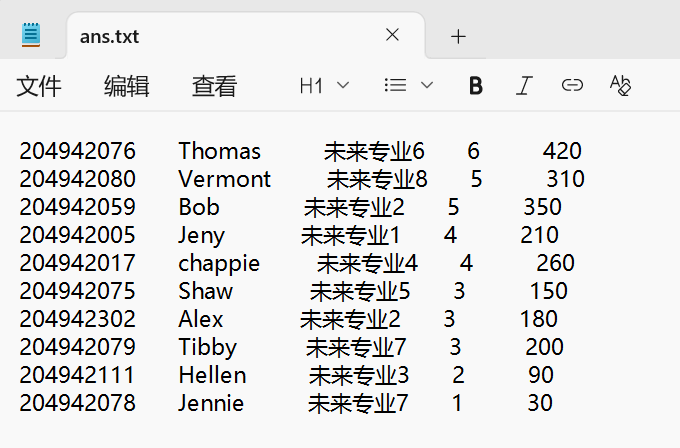Click 未来专业6 in Thomas row
This screenshot has width=680, height=448.
coord(374,151)
